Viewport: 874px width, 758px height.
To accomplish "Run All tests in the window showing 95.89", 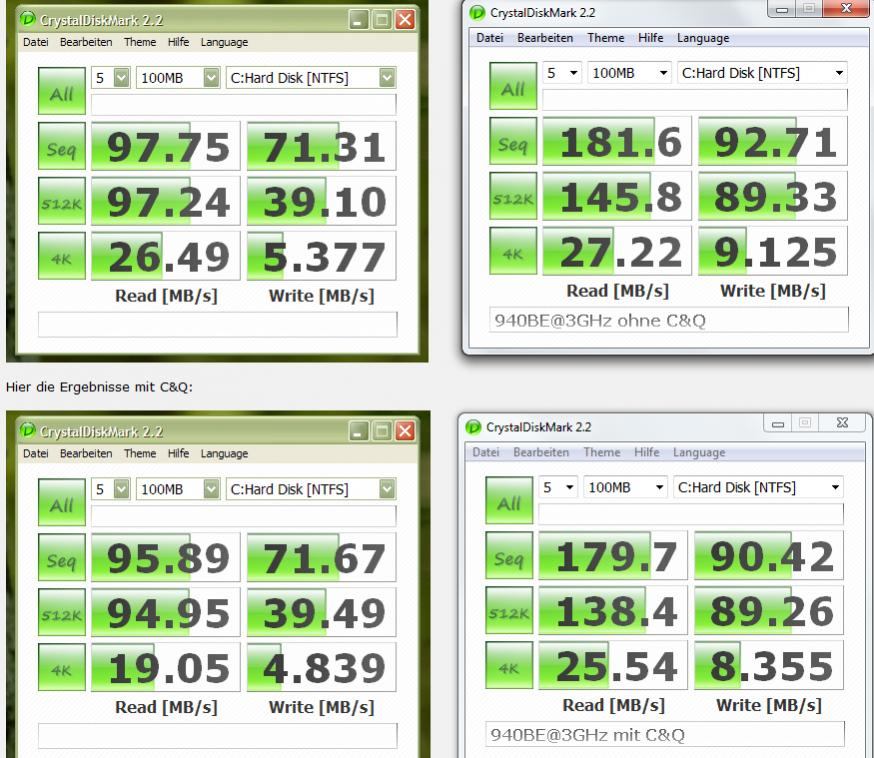I will click(62, 502).
